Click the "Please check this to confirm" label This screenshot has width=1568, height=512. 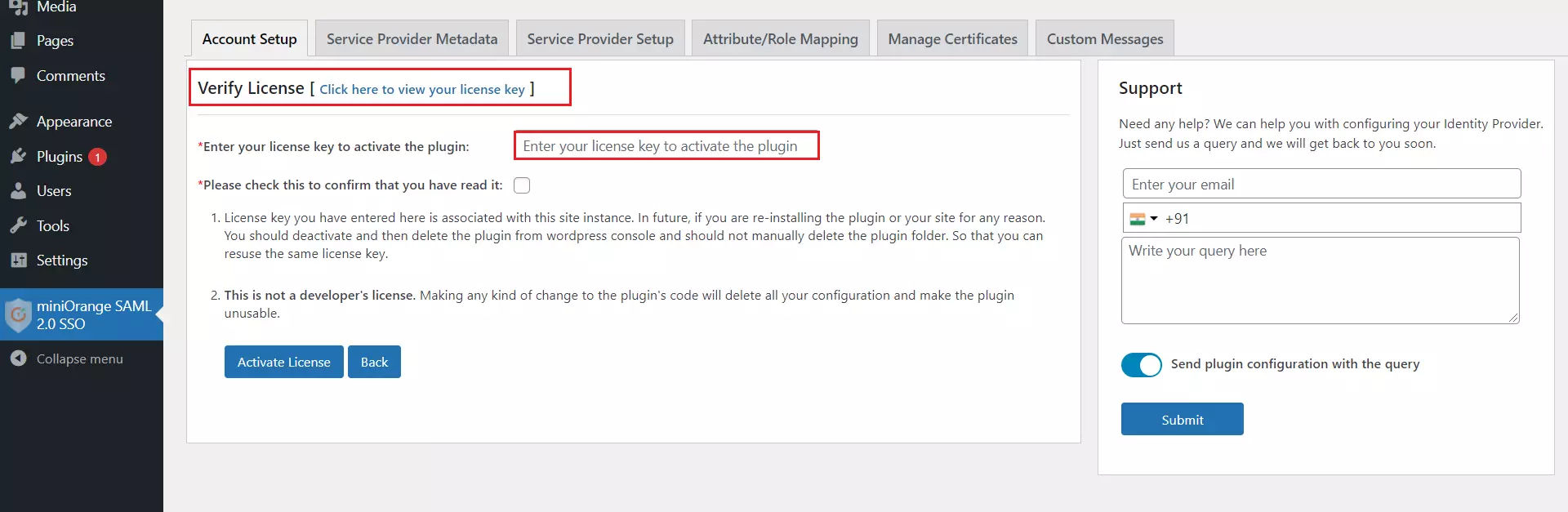tap(350, 185)
